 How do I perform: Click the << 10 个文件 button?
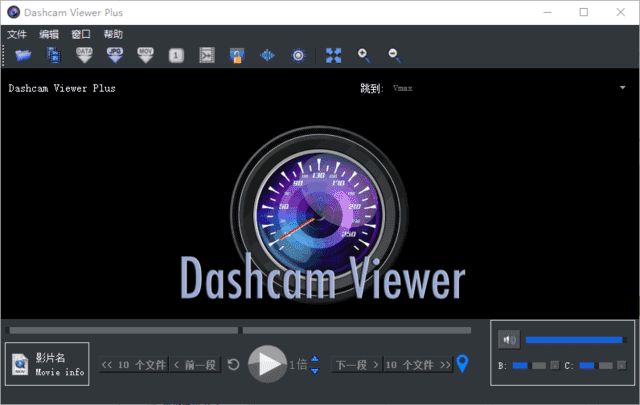click(x=134, y=365)
